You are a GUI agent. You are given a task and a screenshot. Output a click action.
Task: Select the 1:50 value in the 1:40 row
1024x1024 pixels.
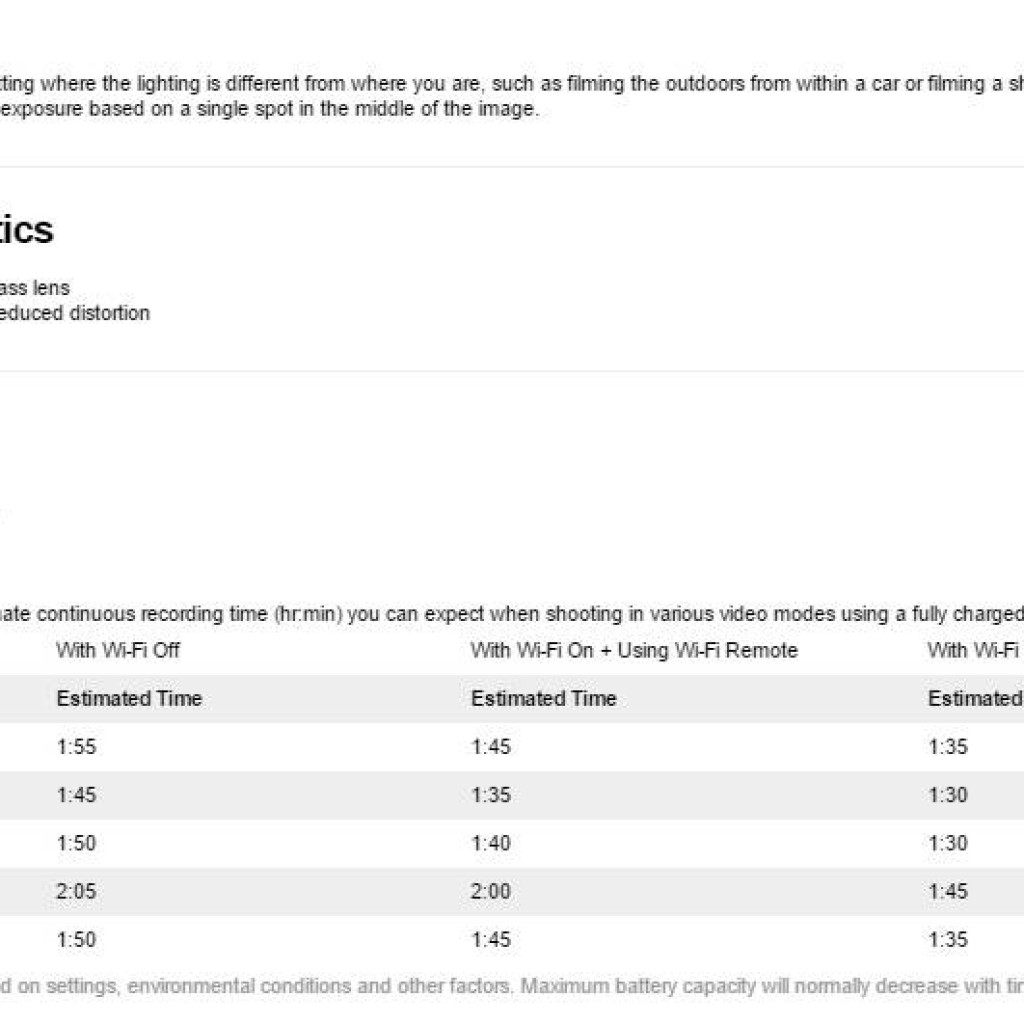(x=76, y=843)
